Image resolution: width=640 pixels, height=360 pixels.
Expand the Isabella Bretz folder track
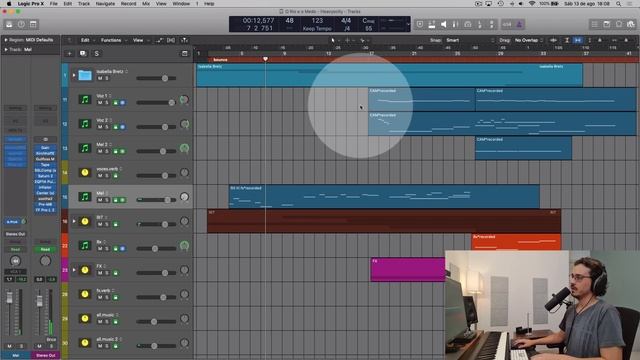pyautogui.click(x=74, y=75)
